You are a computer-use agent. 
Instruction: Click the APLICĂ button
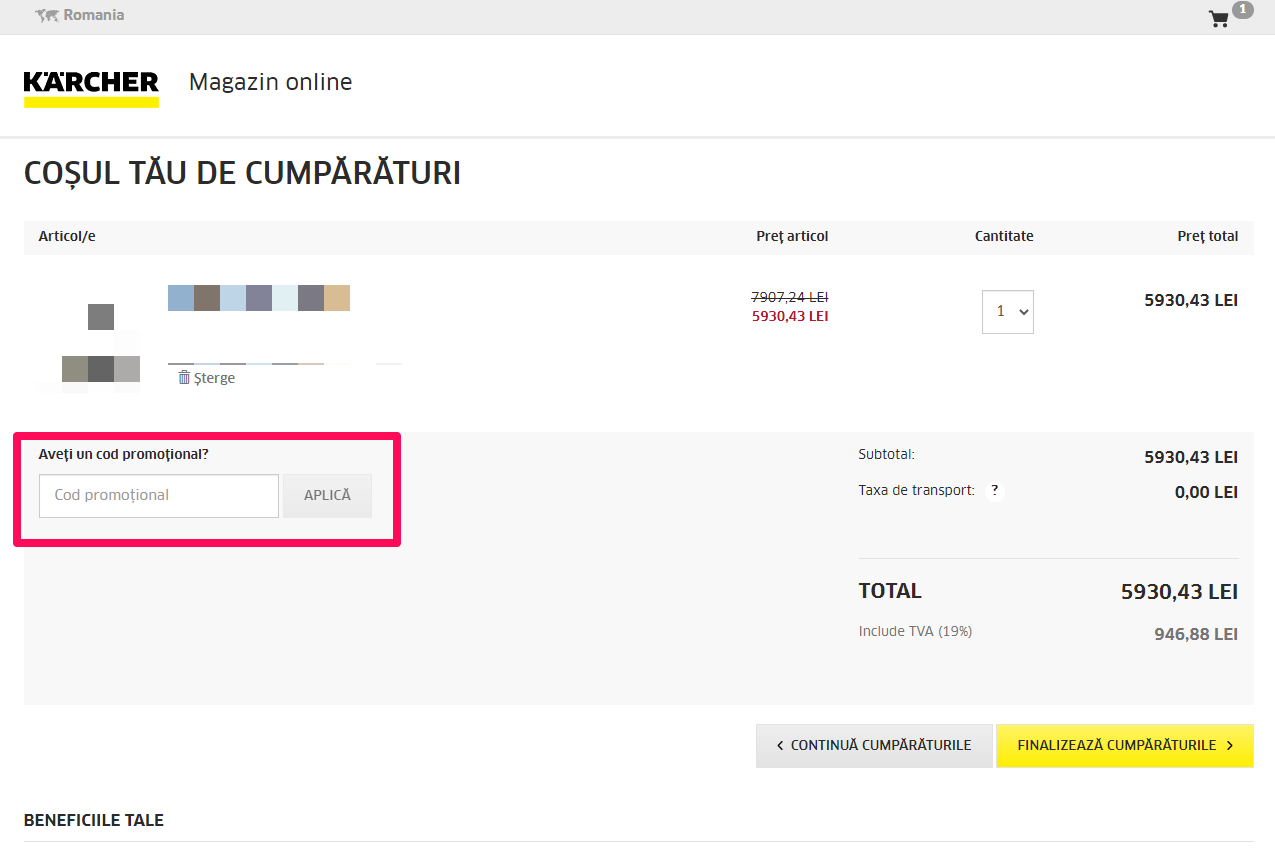pyautogui.click(x=327, y=496)
